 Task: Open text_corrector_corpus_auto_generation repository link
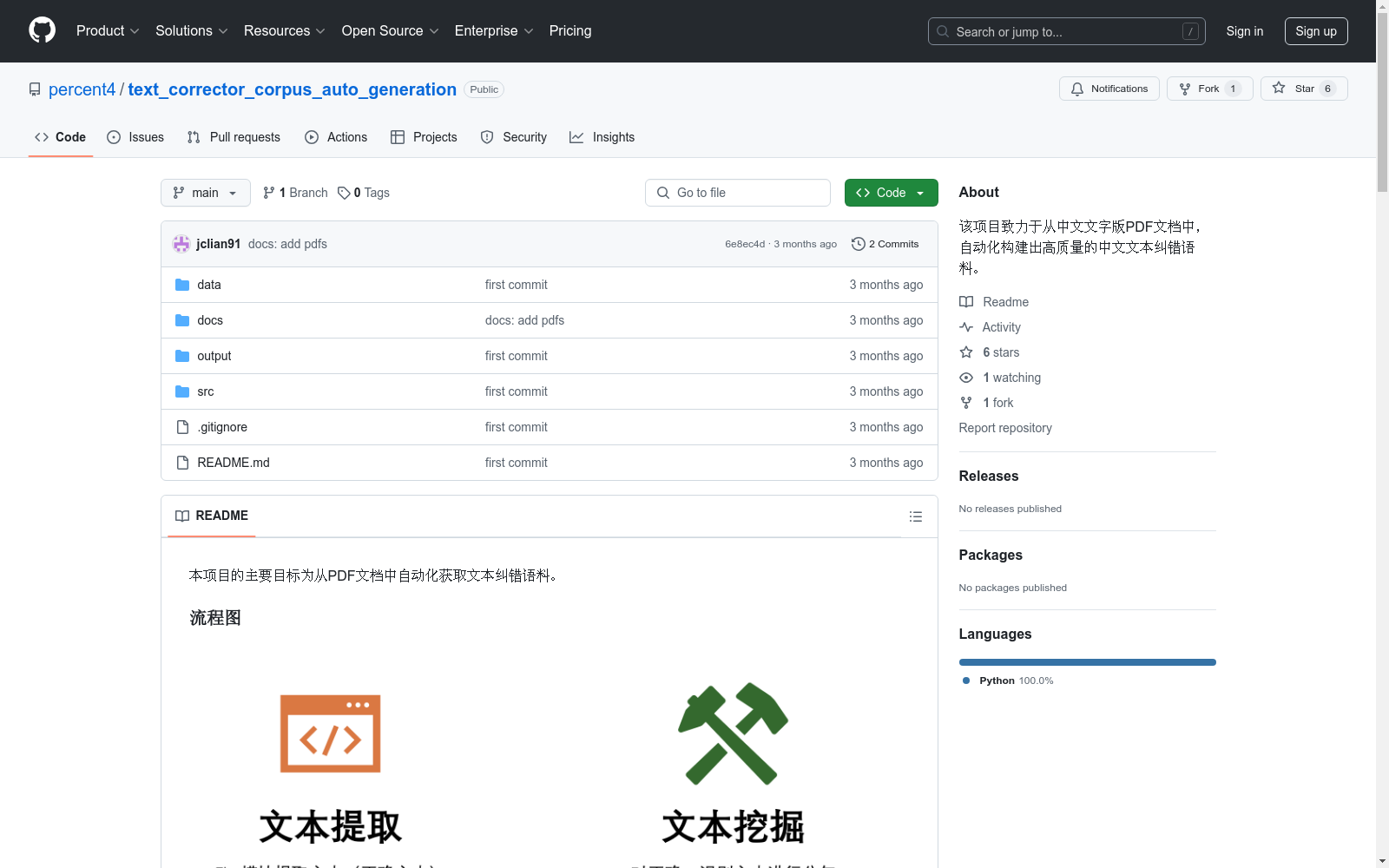pos(292,89)
